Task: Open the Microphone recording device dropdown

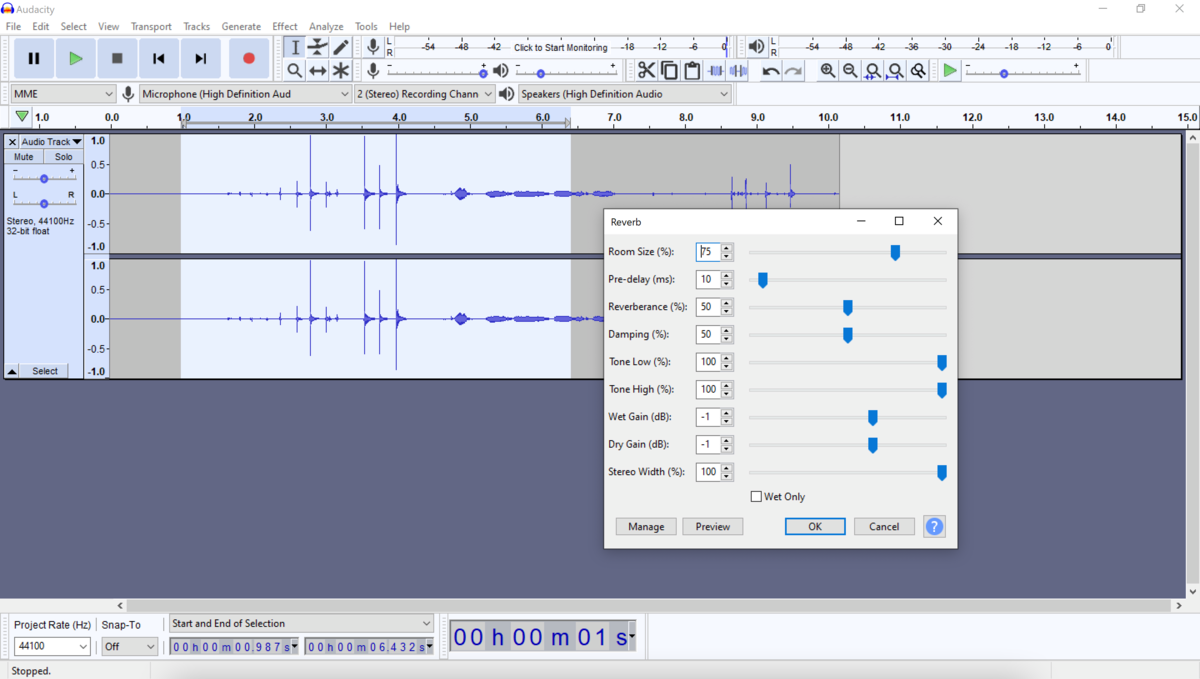Action: click(246, 94)
